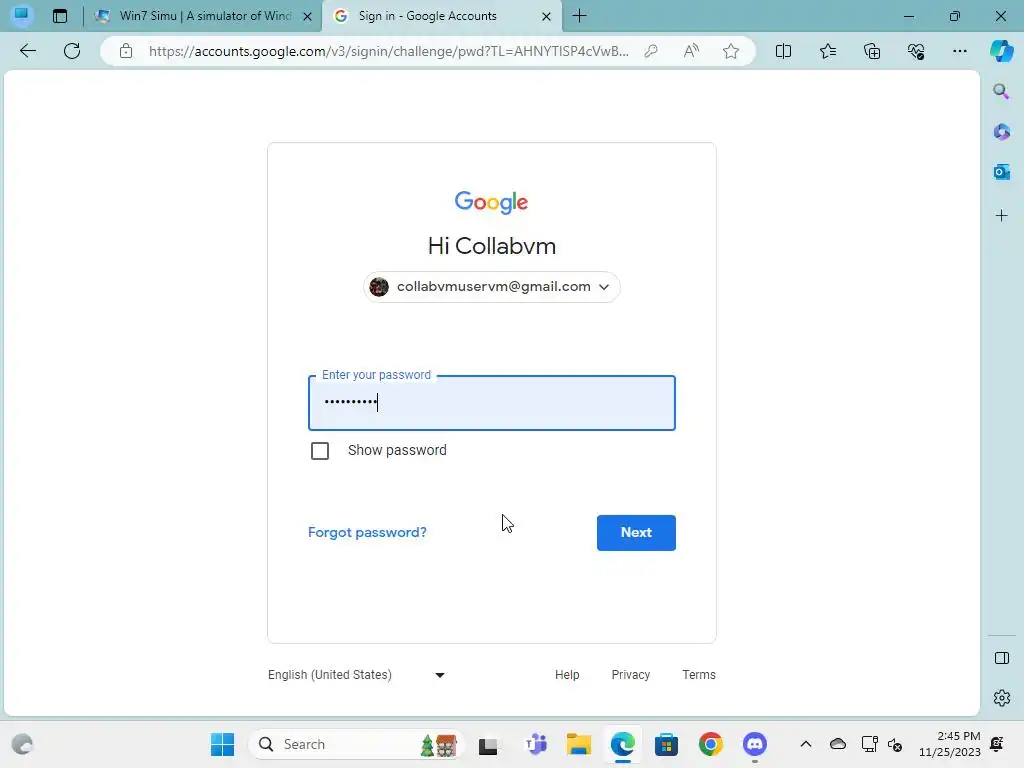Image resolution: width=1024 pixels, height=768 pixels.
Task: Show hidden icons tray chevron
Action: tap(806, 744)
